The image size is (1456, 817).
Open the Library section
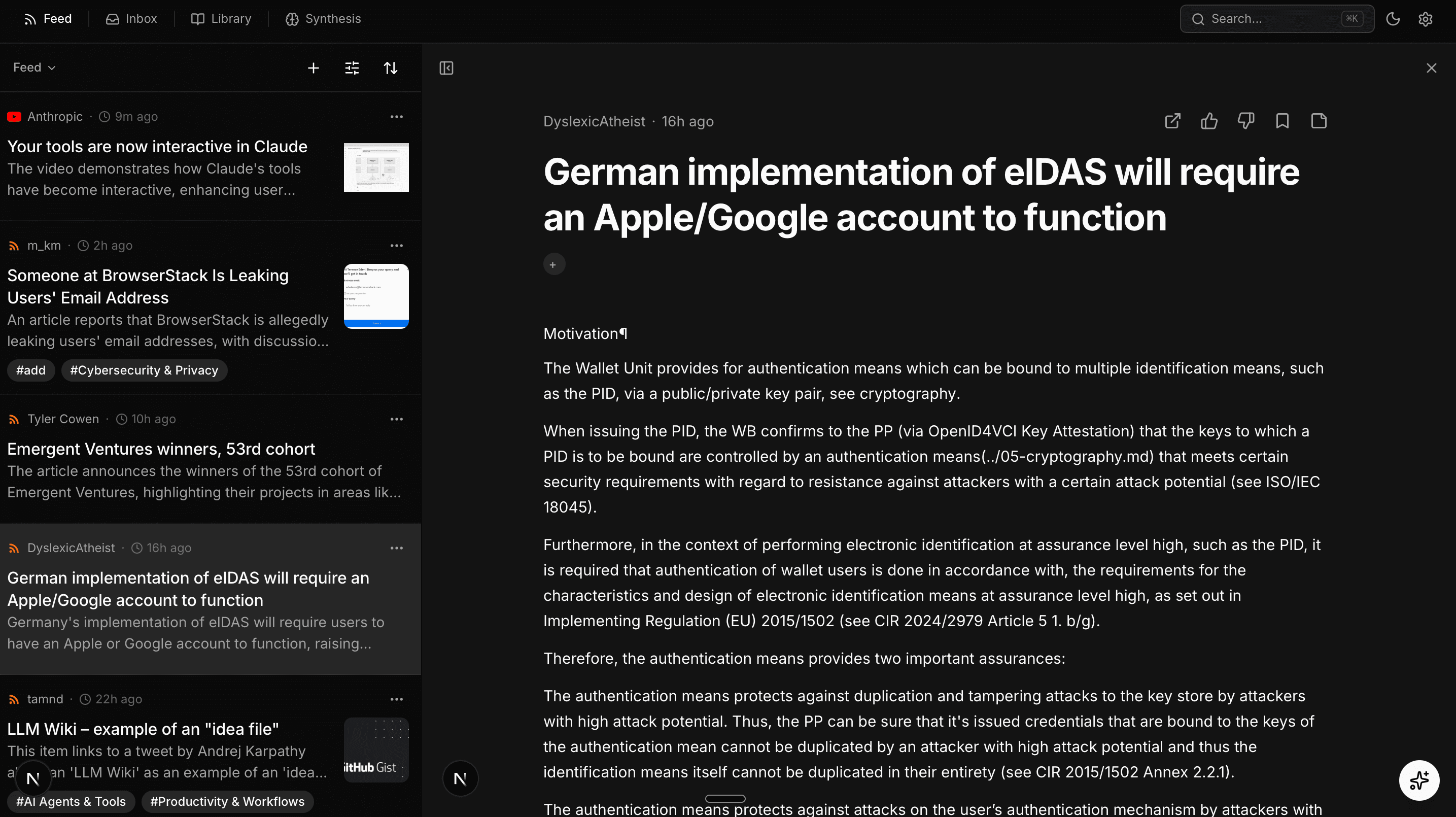[221, 19]
